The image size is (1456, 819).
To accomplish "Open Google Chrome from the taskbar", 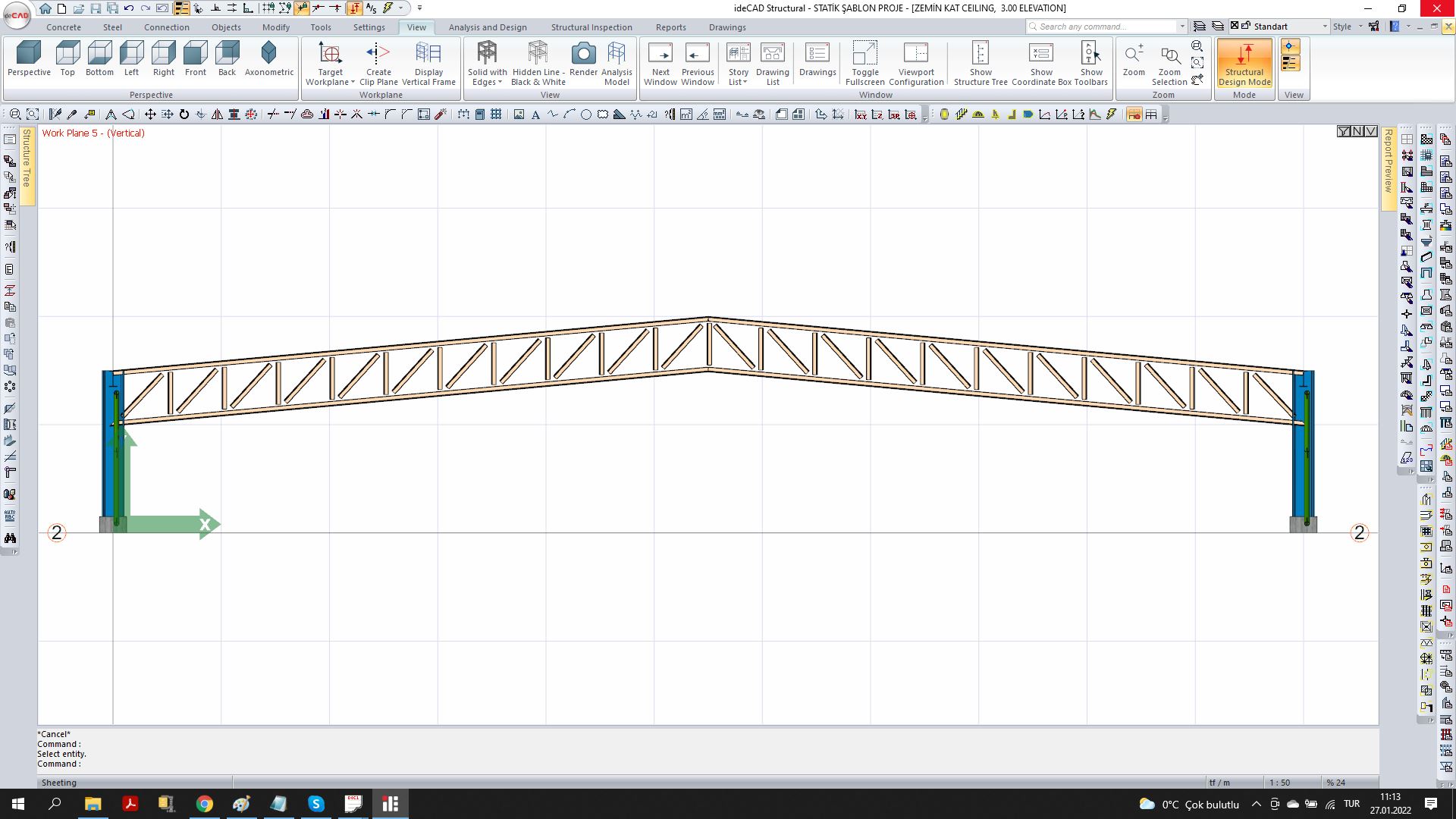I will pyautogui.click(x=205, y=804).
